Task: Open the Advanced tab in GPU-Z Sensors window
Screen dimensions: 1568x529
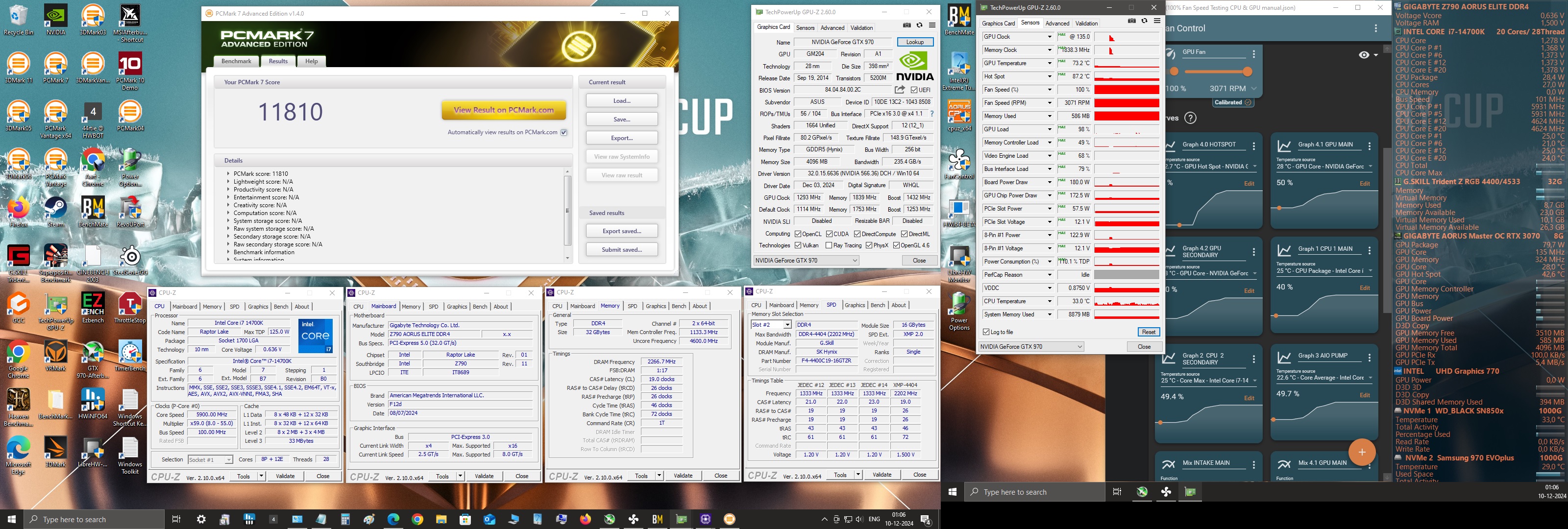Action: pos(1057,23)
